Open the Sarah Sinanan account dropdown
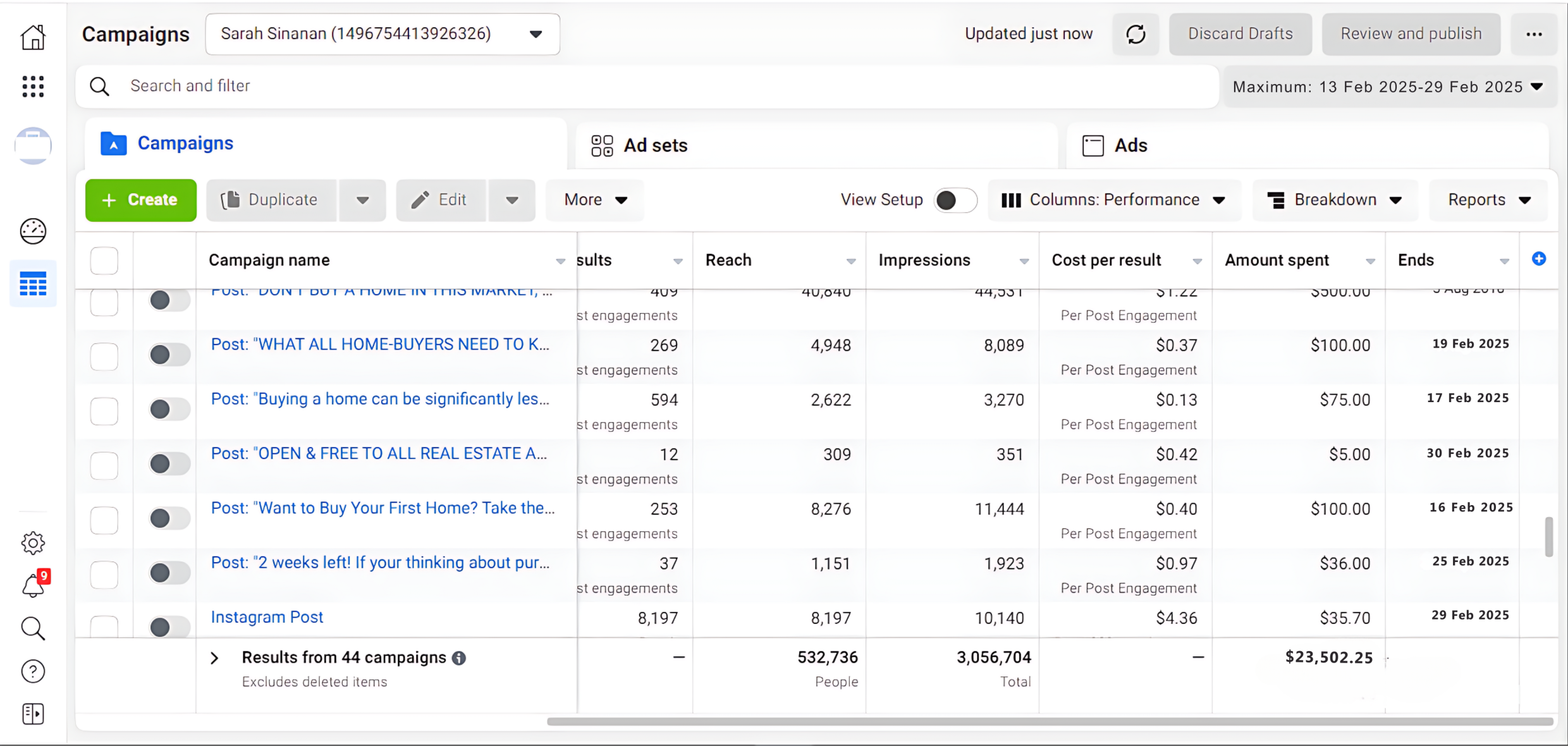 [x=382, y=34]
